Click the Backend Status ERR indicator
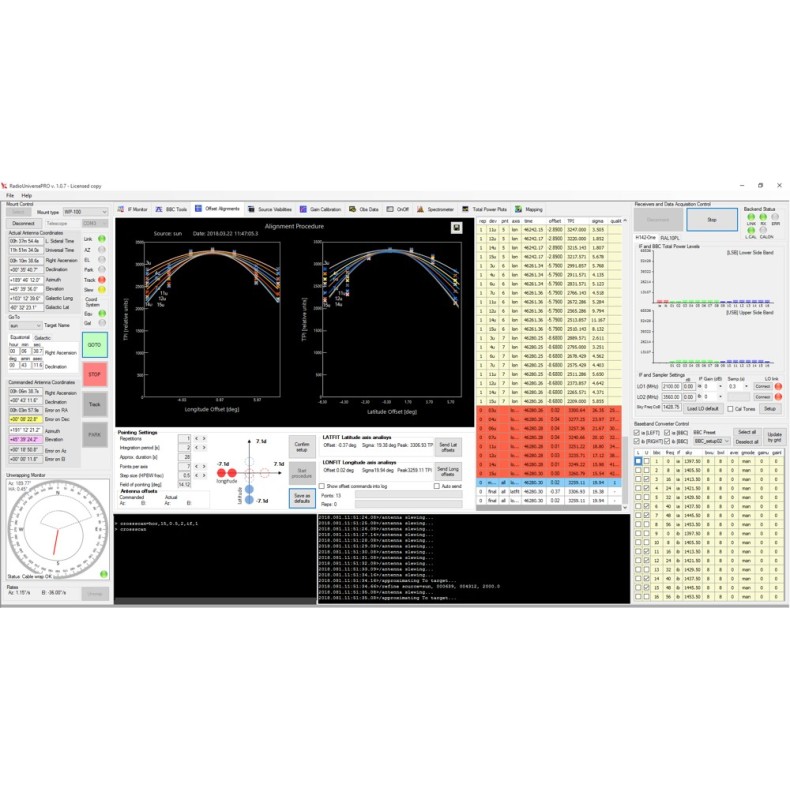This screenshot has height=790, width=790. pyautogui.click(x=775, y=217)
